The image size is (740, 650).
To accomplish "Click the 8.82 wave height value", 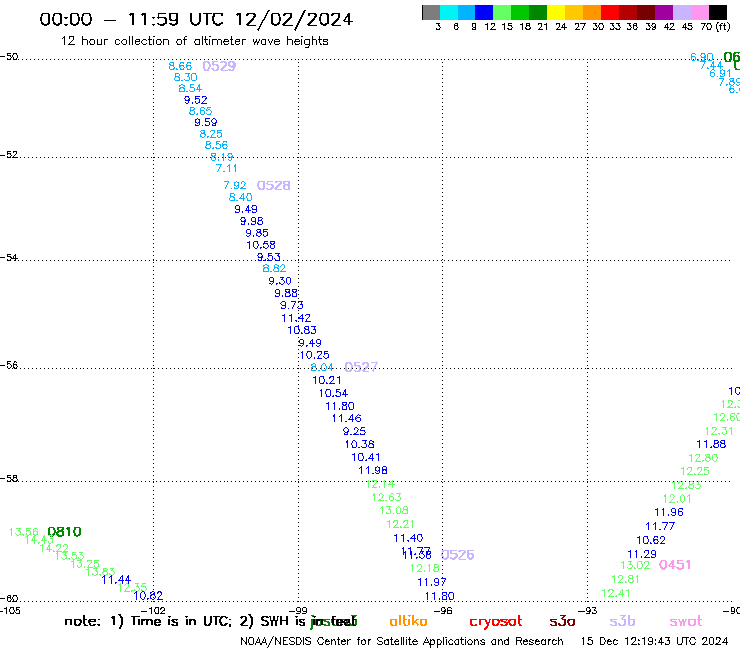I will point(274,268).
